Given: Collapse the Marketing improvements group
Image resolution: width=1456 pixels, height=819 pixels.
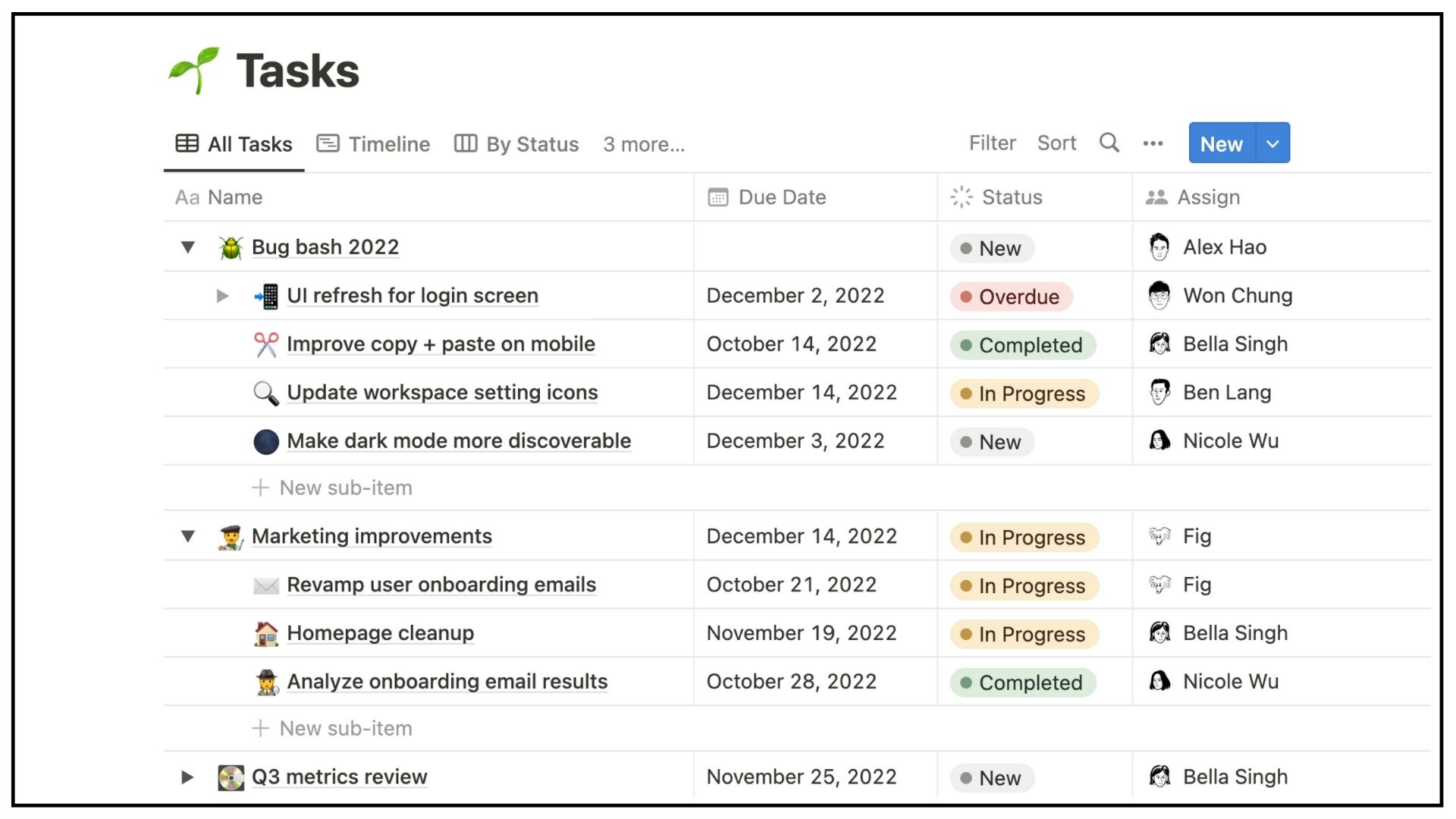Looking at the screenshot, I should [x=189, y=535].
